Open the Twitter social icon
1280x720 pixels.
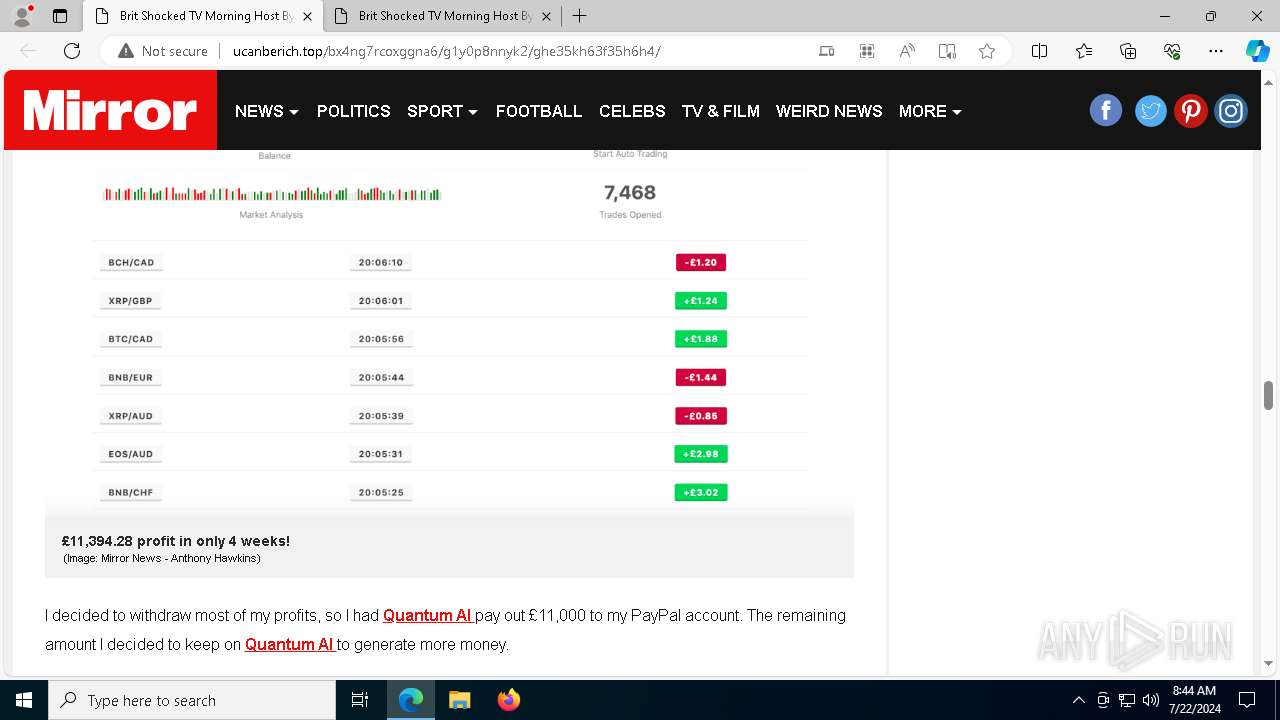(x=1150, y=110)
